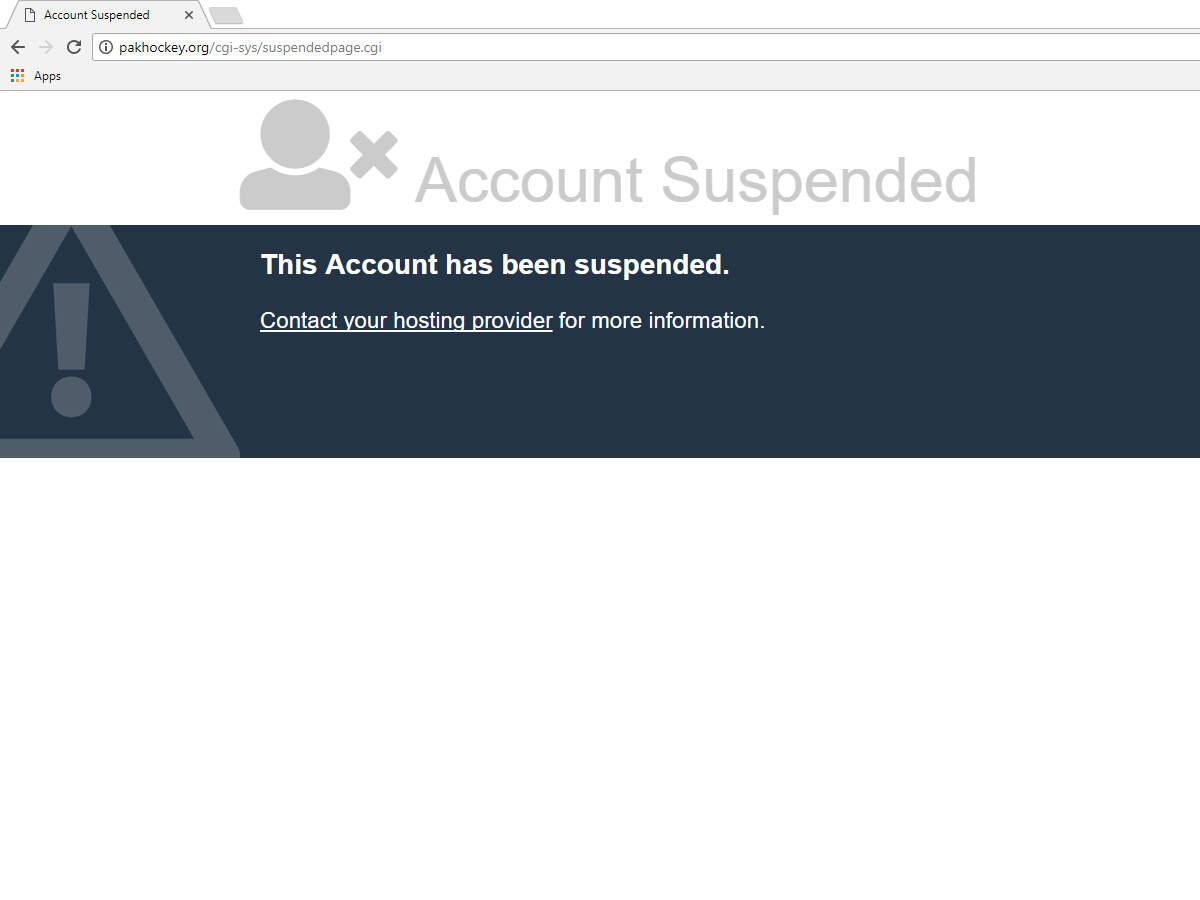The height and width of the screenshot is (900, 1200).
Task: Click the Apps label in bookmarks bar
Action: pyautogui.click(x=47, y=76)
